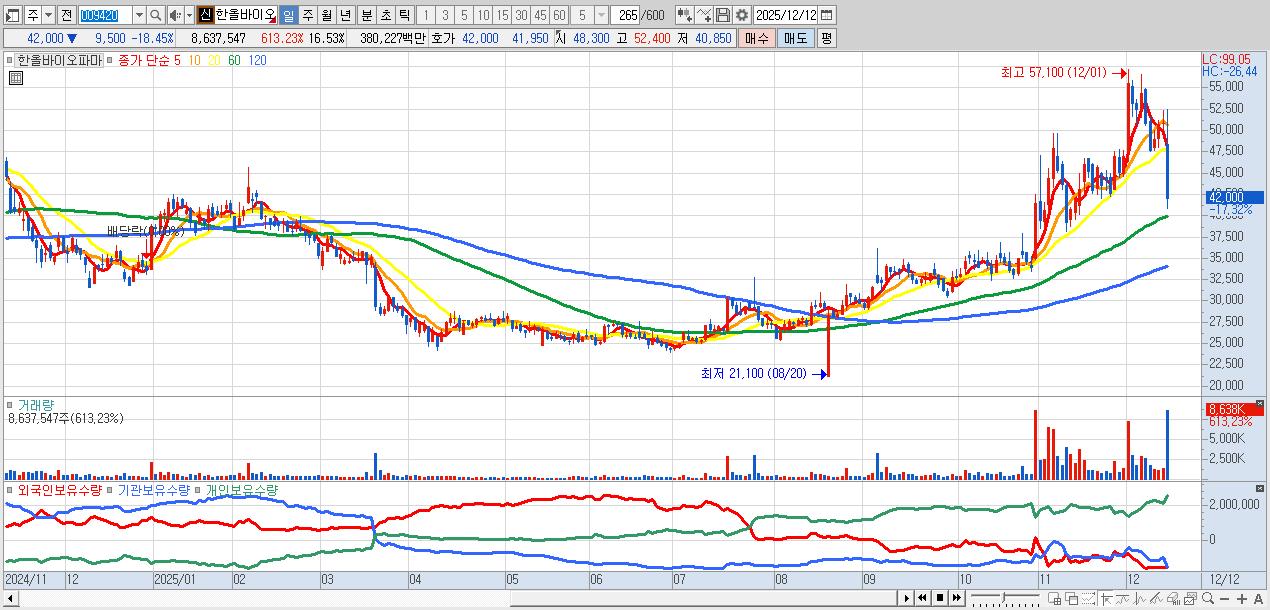The height and width of the screenshot is (610, 1270).
Task: Click the 신 badge before stock name
Action: 205,15
